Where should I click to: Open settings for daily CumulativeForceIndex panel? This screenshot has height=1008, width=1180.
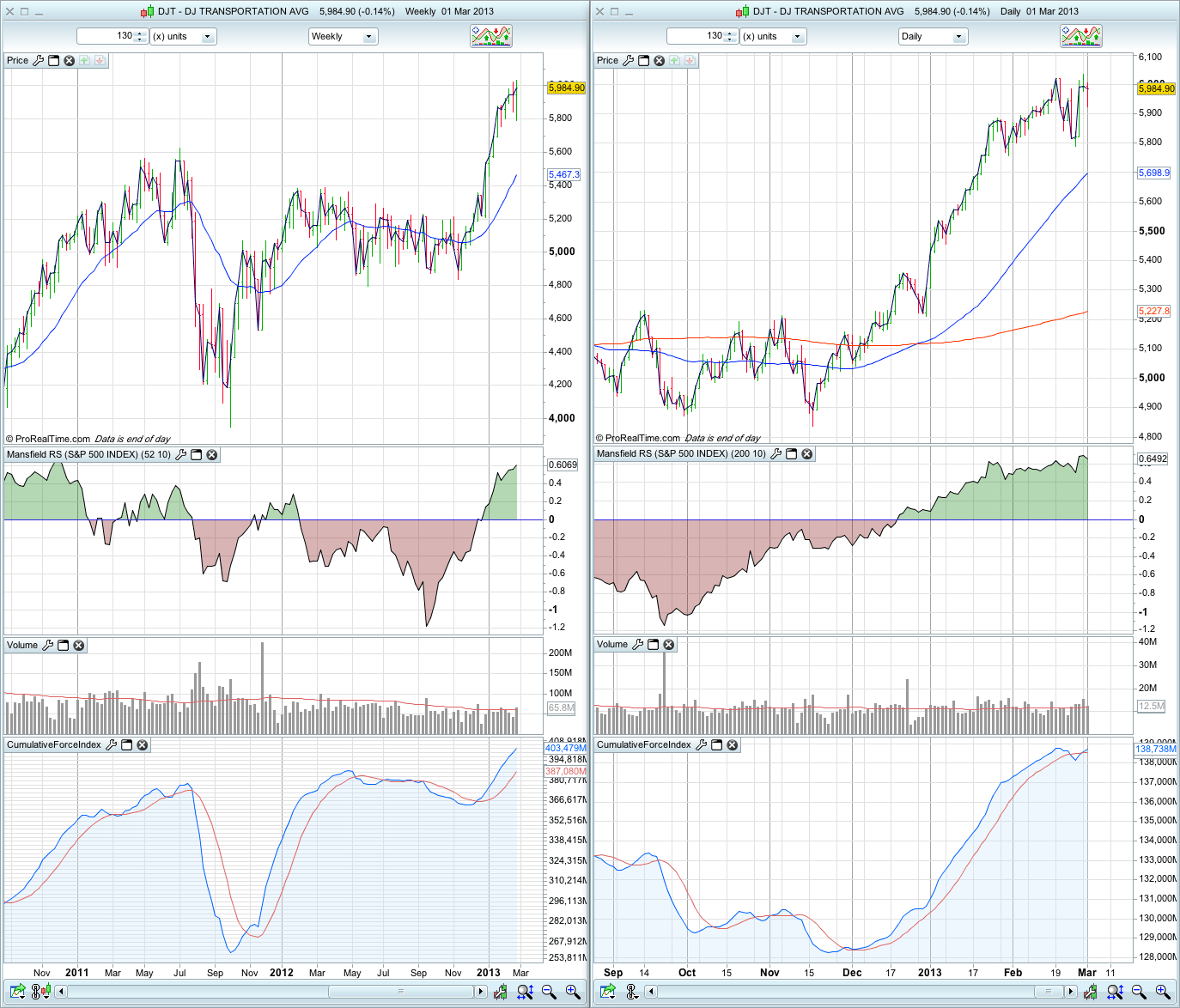tap(701, 745)
